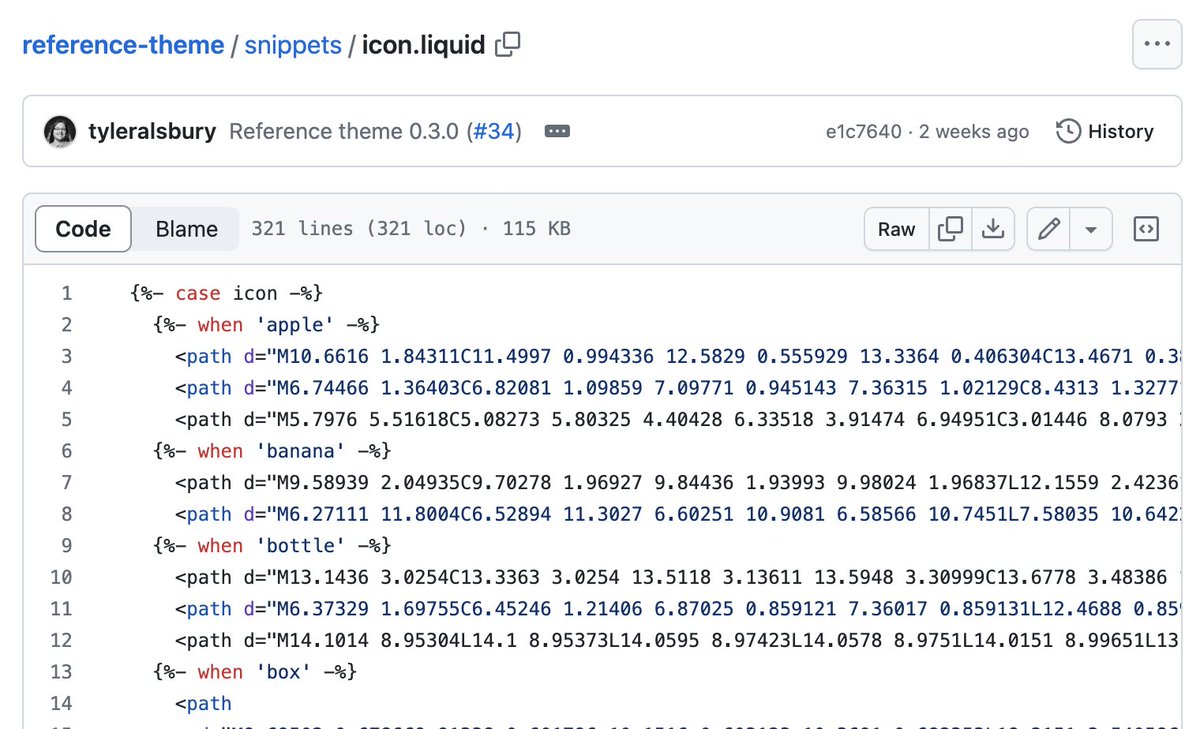This screenshot has width=1200, height=729.
Task: Select line number 1
Action: (x=66, y=293)
